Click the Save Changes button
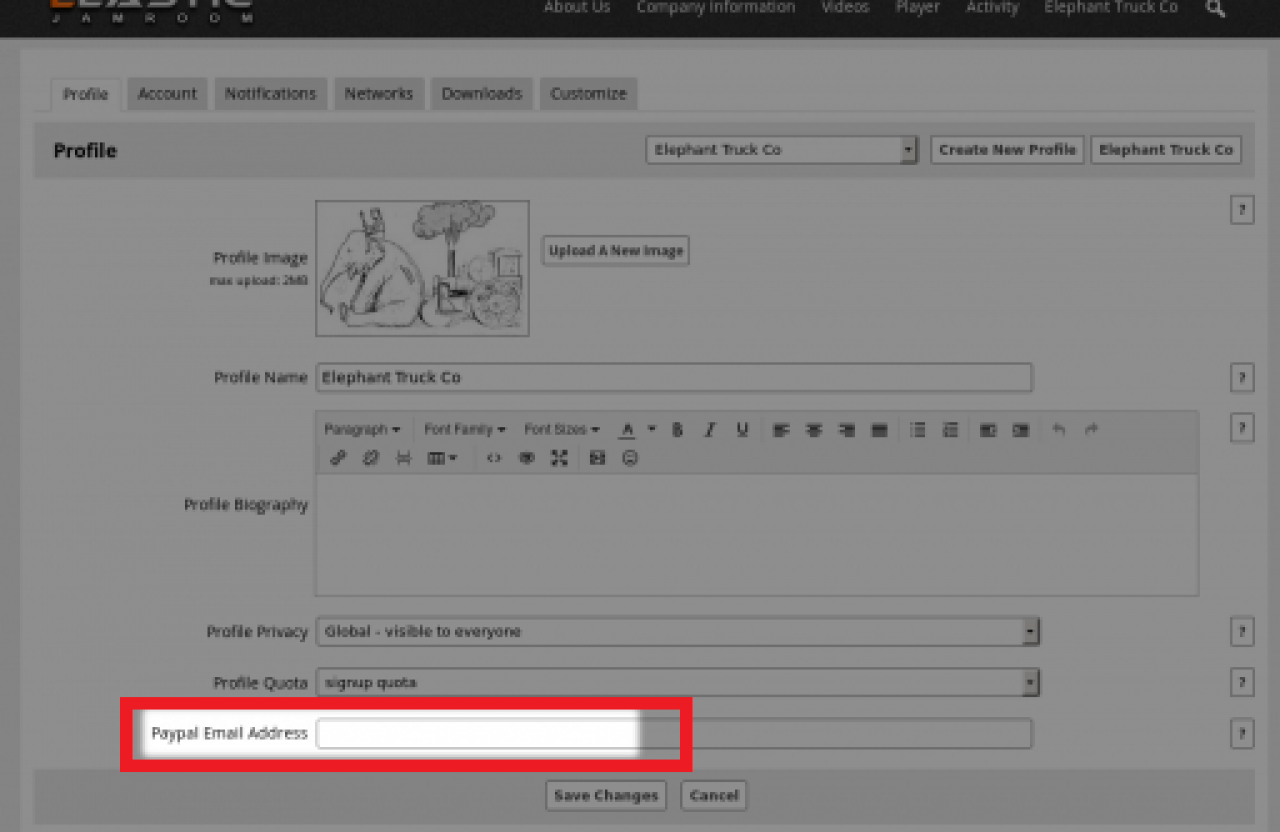1280x832 pixels. (606, 796)
